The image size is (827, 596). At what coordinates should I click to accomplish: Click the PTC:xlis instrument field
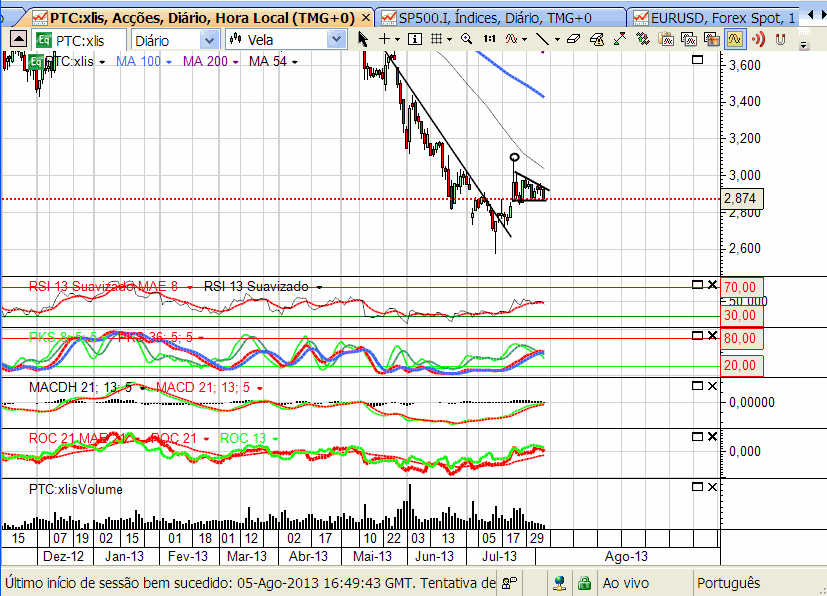(79, 40)
